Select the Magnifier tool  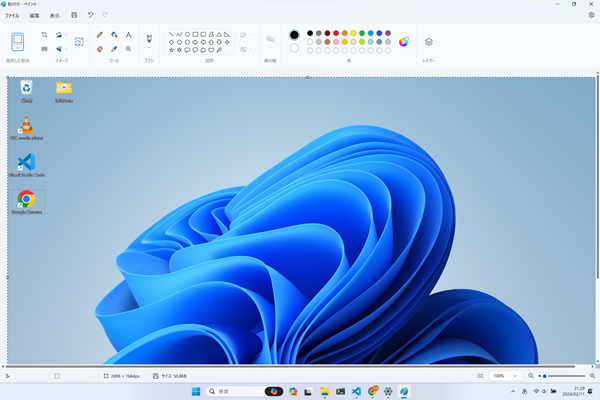129,49
